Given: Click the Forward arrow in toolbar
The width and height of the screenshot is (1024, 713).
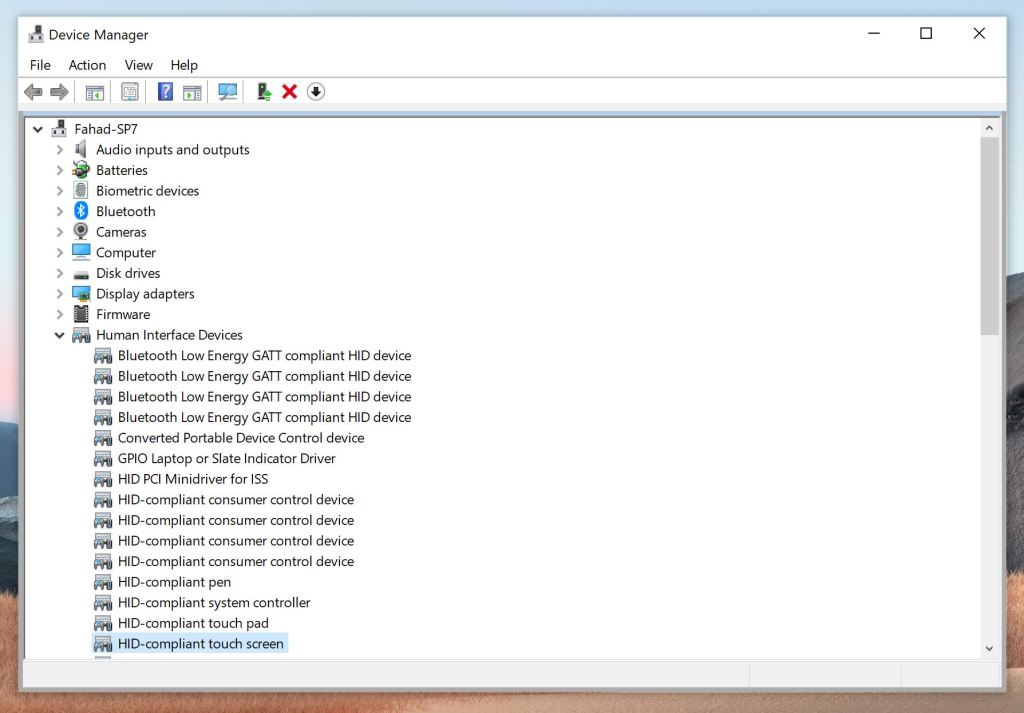Looking at the screenshot, I should coord(59,92).
